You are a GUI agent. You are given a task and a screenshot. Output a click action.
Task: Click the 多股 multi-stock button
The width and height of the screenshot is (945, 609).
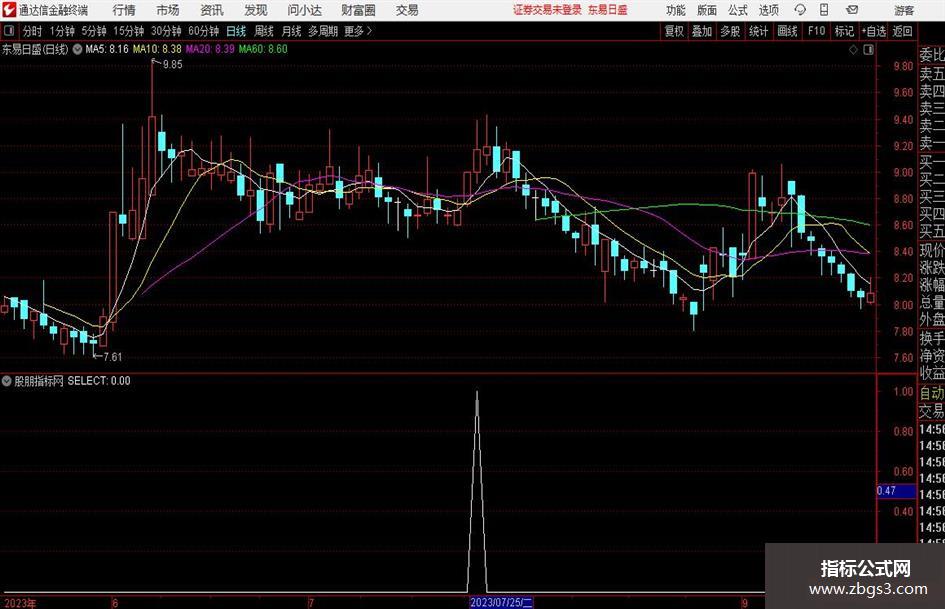click(730, 31)
